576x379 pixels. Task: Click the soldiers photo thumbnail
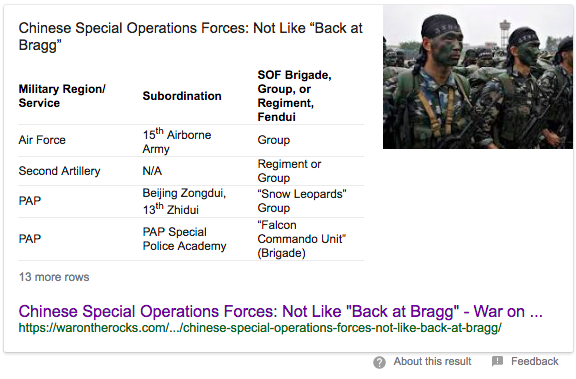click(x=478, y=77)
